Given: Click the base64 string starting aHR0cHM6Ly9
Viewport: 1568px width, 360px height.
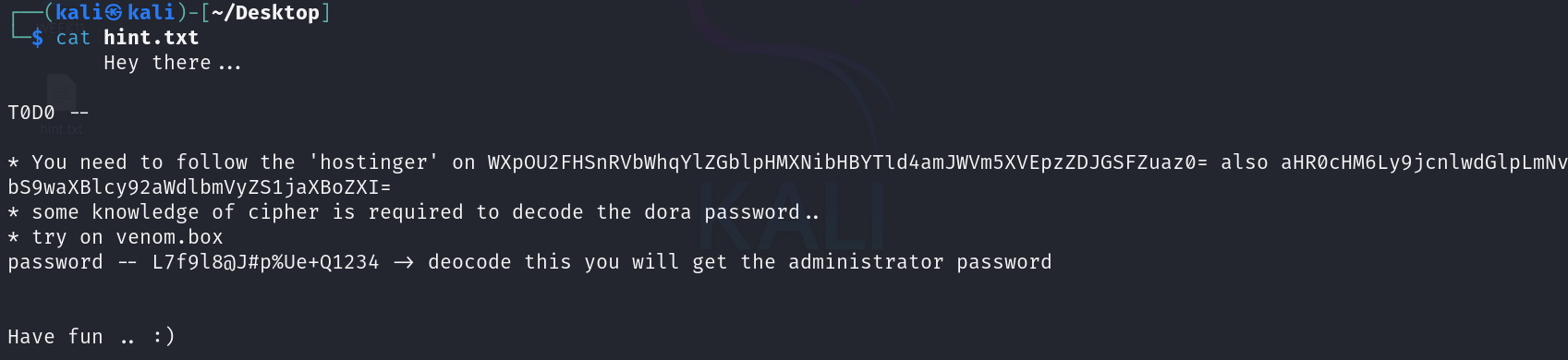Looking at the screenshot, I should tap(1424, 162).
